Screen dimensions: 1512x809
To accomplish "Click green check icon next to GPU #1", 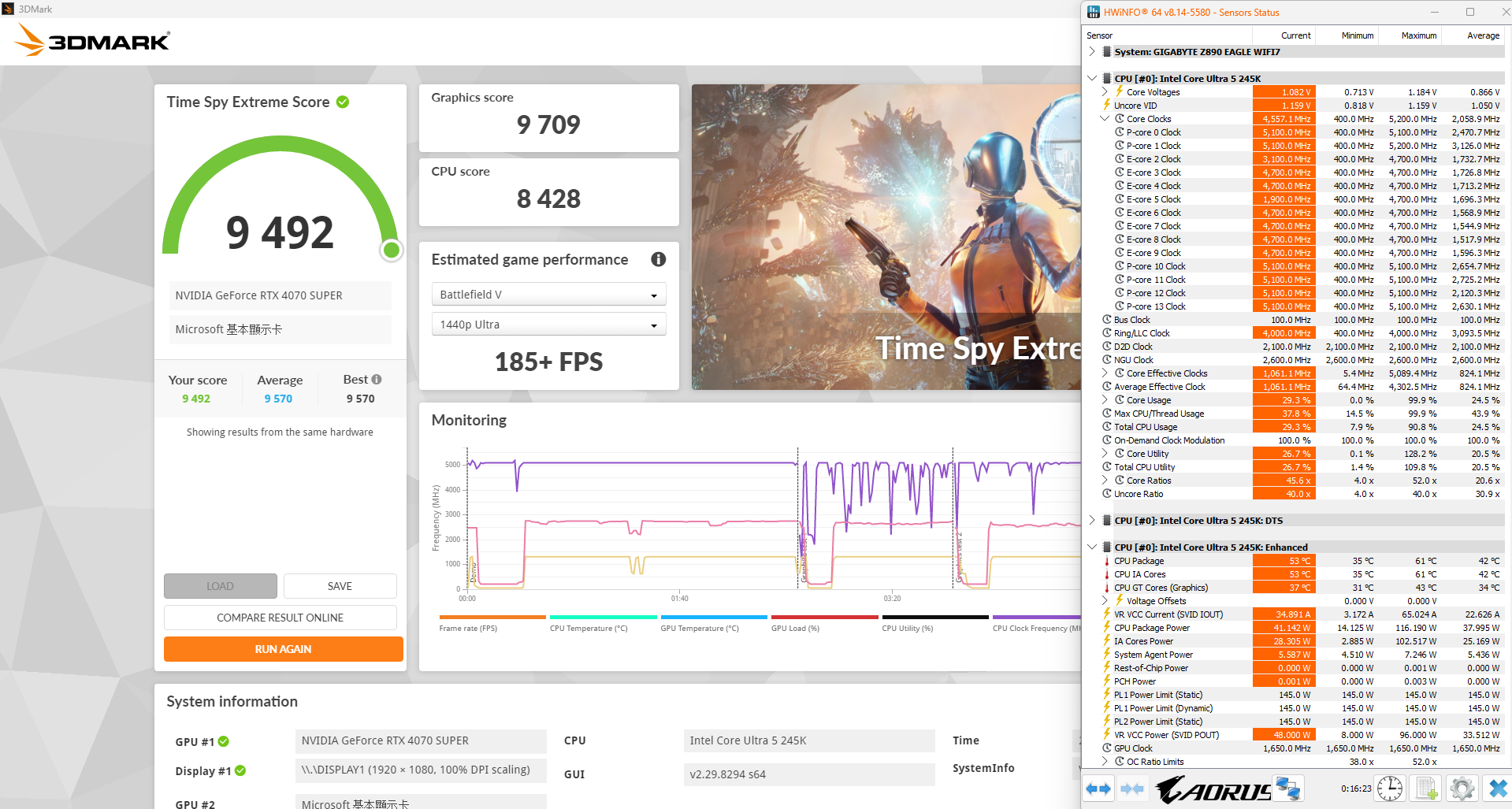I will (224, 741).
